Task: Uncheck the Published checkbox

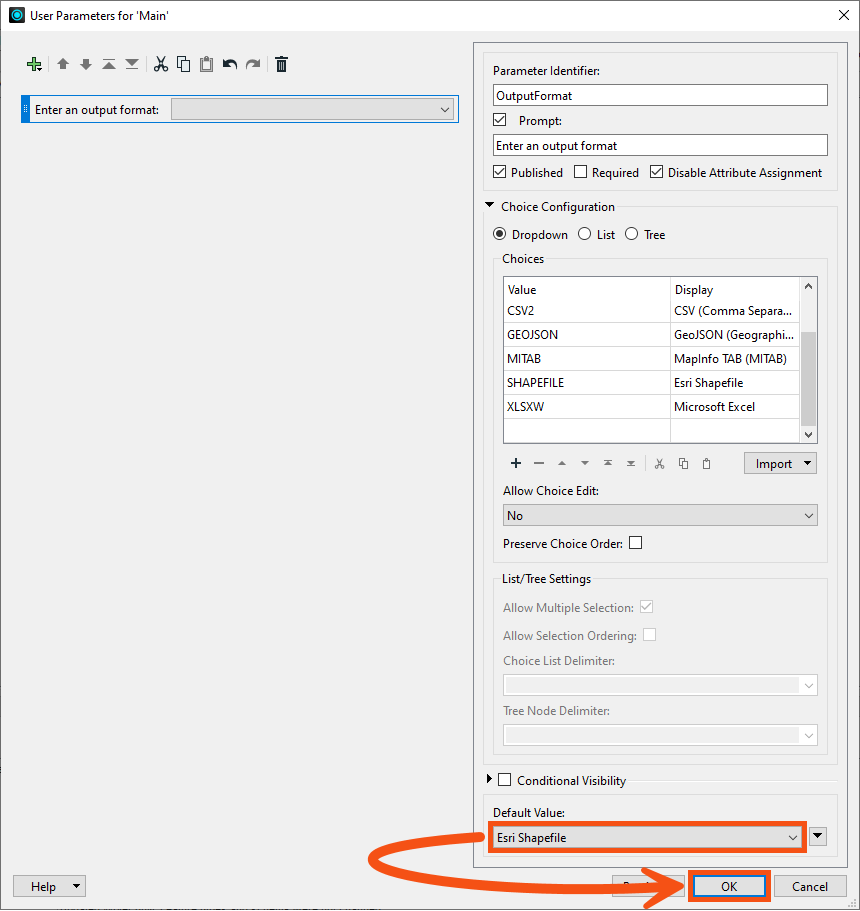Action: tap(499, 172)
